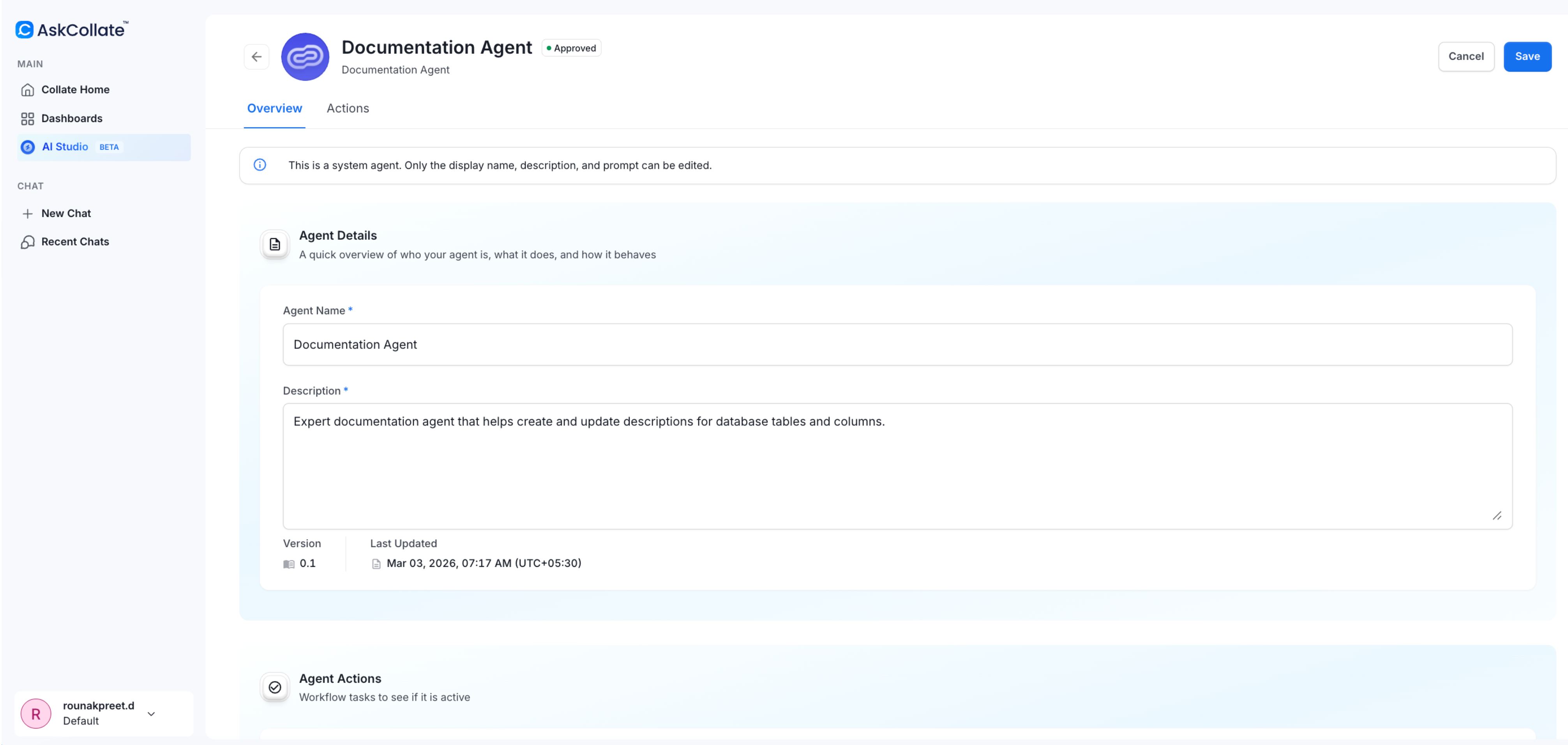Click inside the Agent Name input field
The image size is (1568, 745).
click(895, 344)
